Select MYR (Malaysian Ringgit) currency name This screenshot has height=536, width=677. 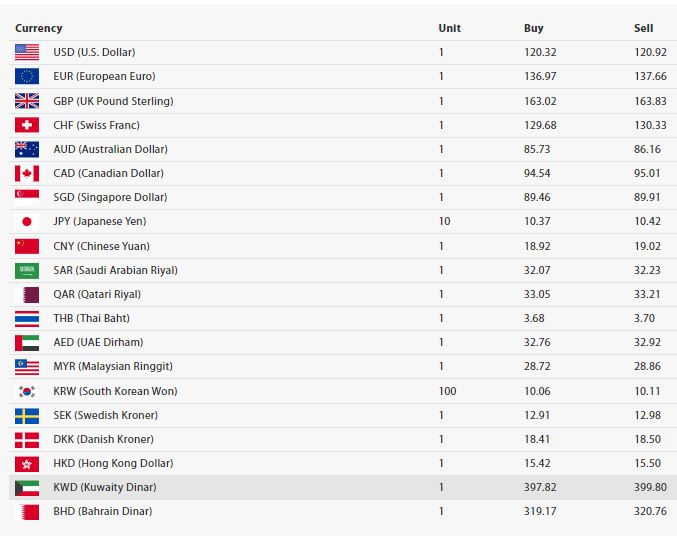[113, 366]
